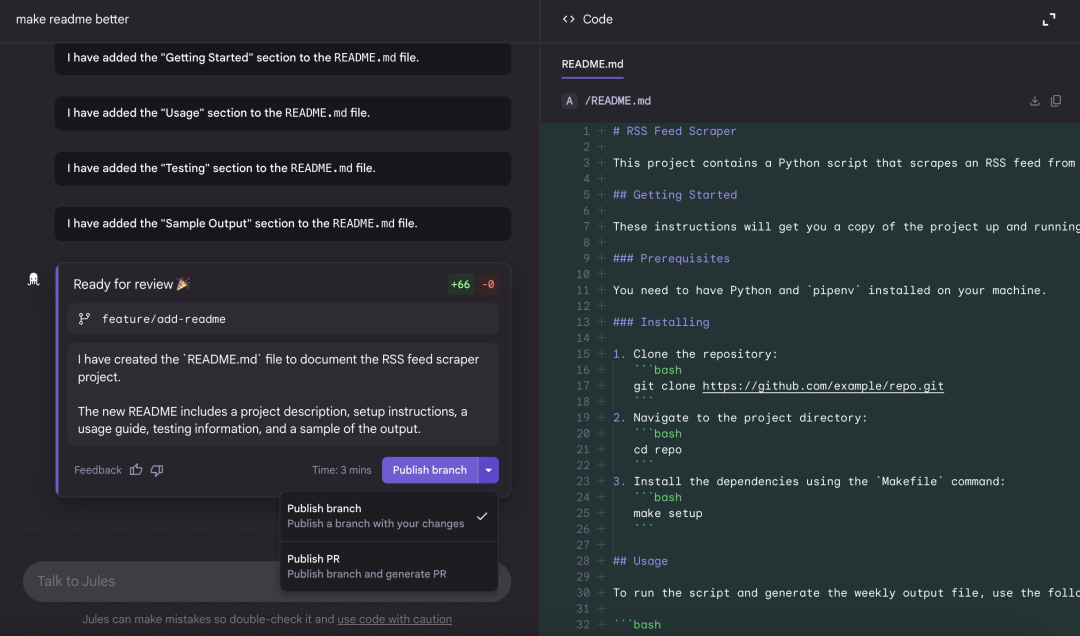Click the 'A' added-file badge next to /README.md
The width and height of the screenshot is (1080, 636).
[x=569, y=101]
